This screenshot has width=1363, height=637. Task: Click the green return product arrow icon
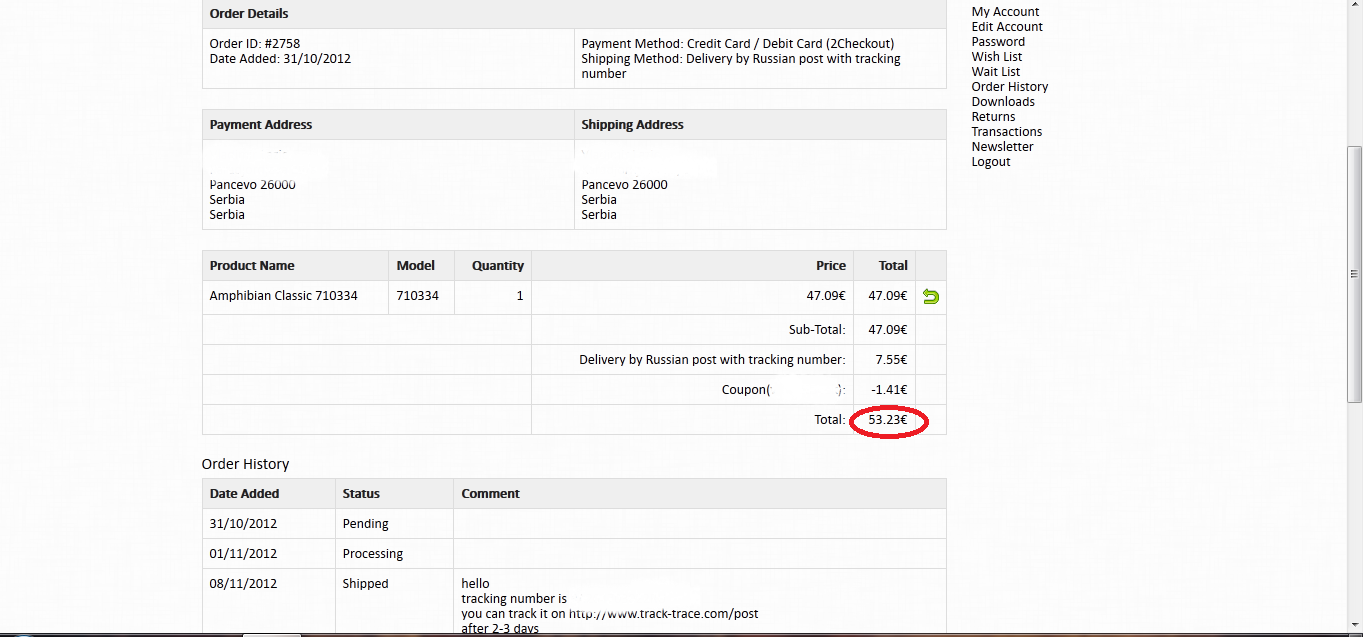930,297
